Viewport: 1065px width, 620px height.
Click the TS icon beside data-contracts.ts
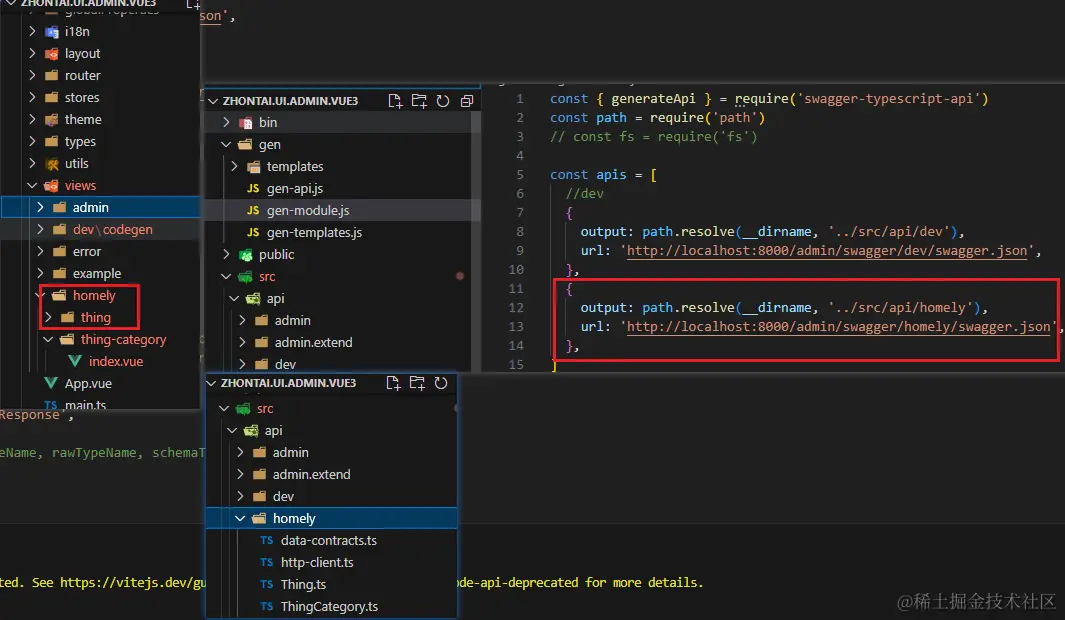267,541
